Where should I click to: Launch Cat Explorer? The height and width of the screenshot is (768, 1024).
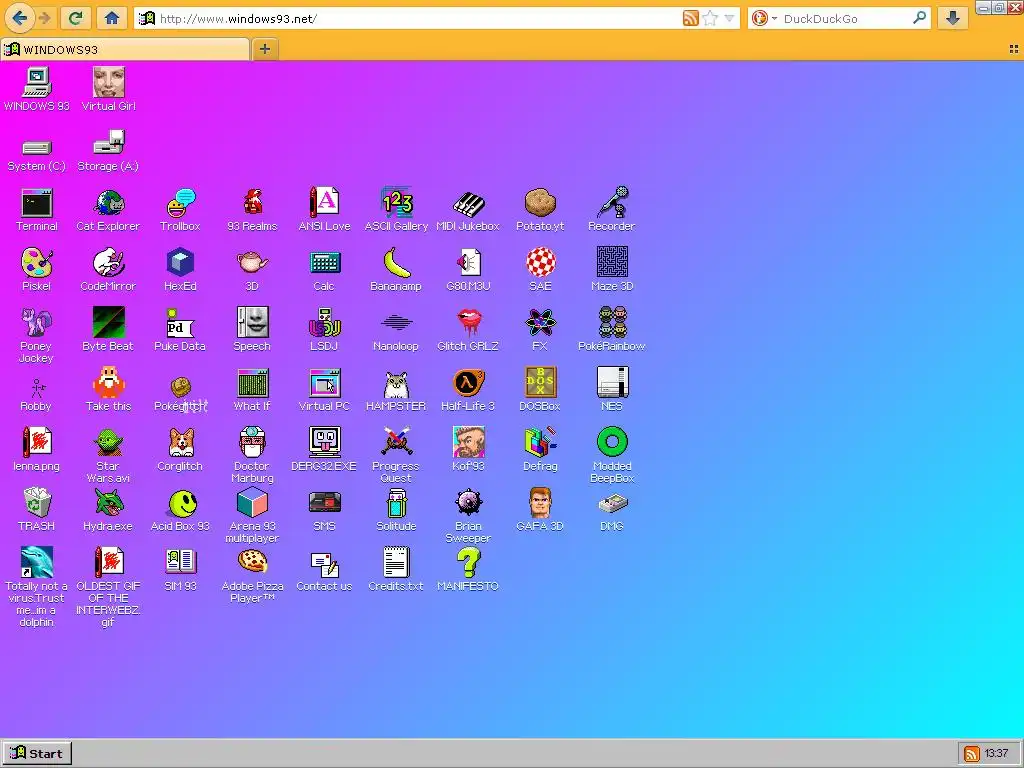pos(108,210)
